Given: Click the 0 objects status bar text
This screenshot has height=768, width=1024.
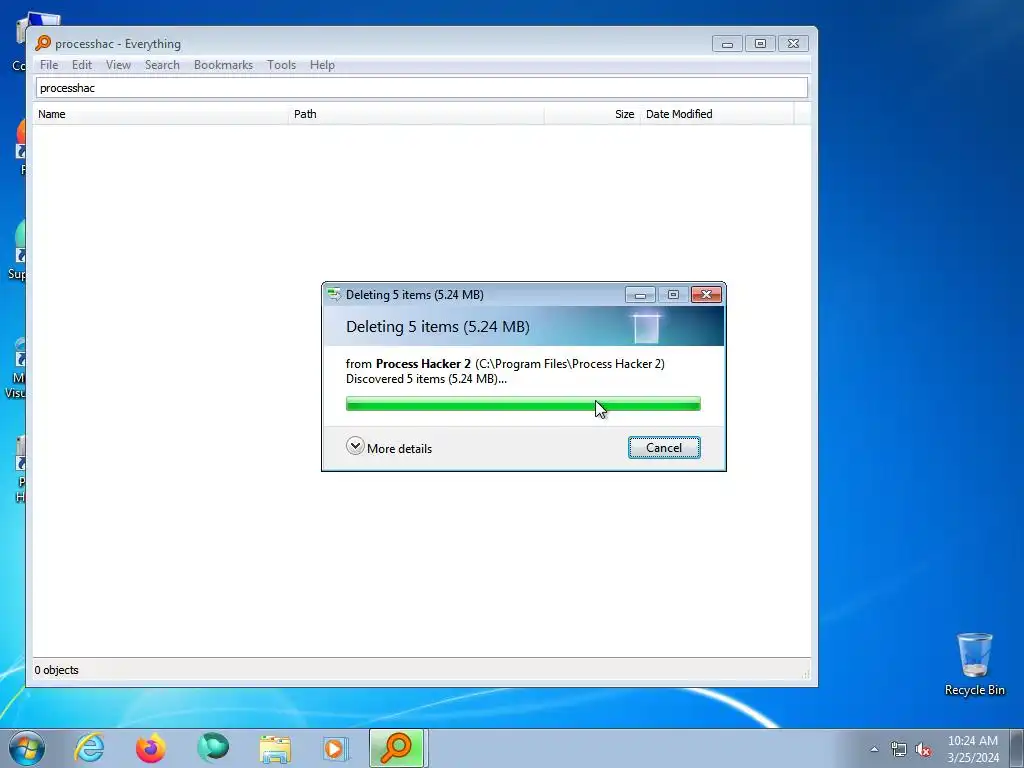Looking at the screenshot, I should point(56,670).
